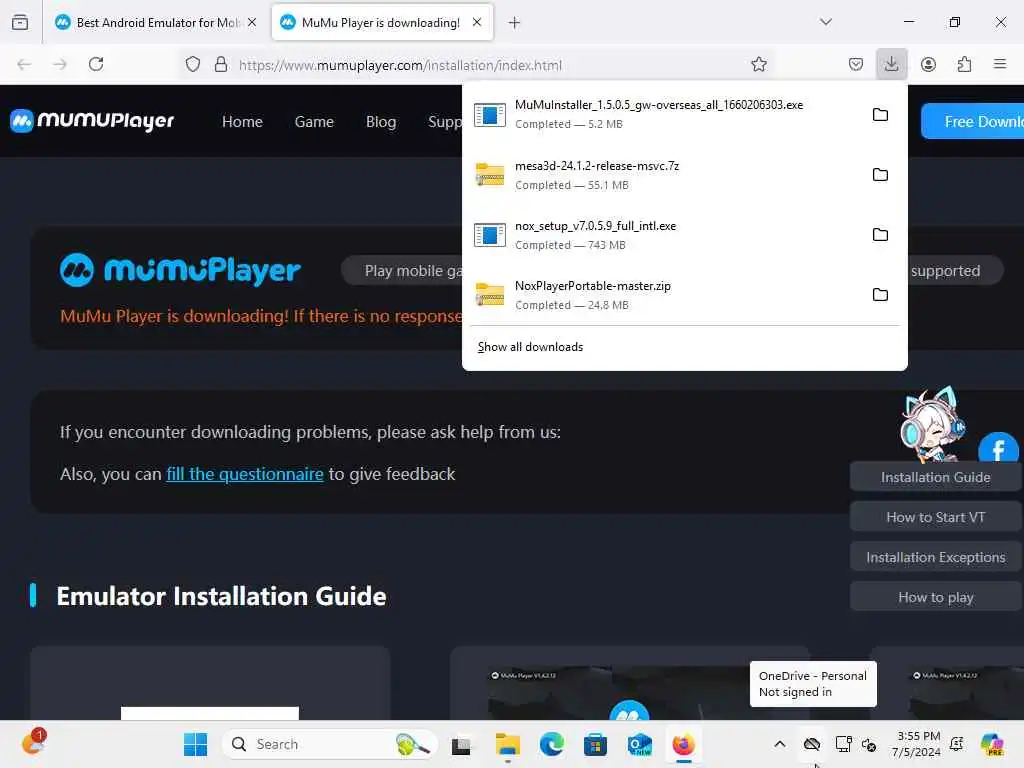Viewport: 1024px width, 768px height.
Task: Open Task View on taskbar
Action: coord(461,745)
